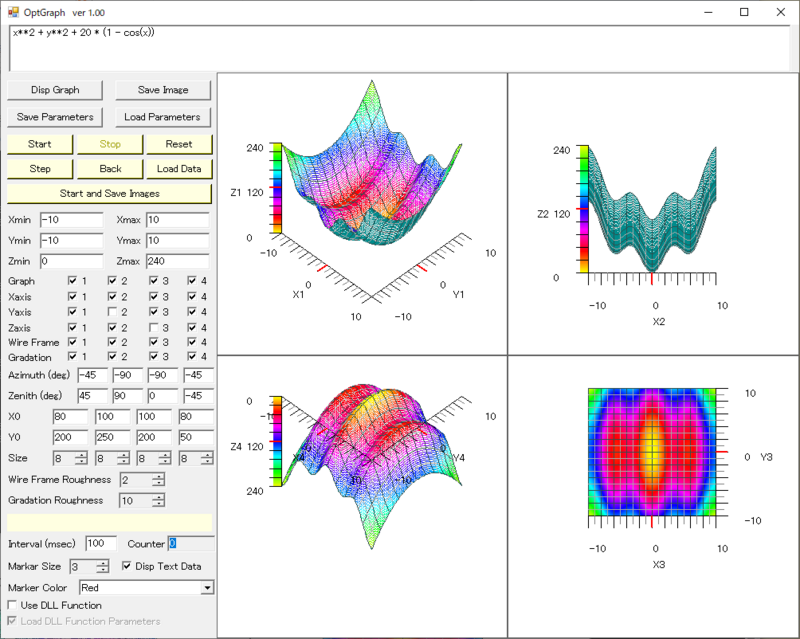
Task: Click the Zmax input field
Action: pyautogui.click(x=179, y=260)
